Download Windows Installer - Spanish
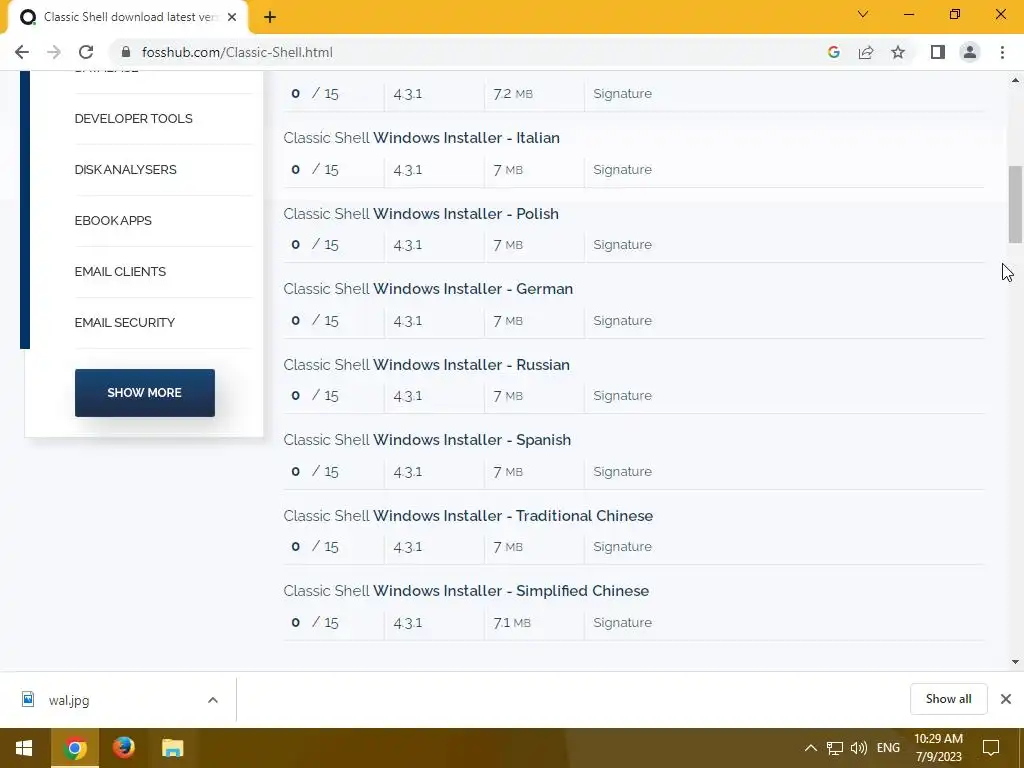Image resolution: width=1024 pixels, height=768 pixels. (427, 440)
